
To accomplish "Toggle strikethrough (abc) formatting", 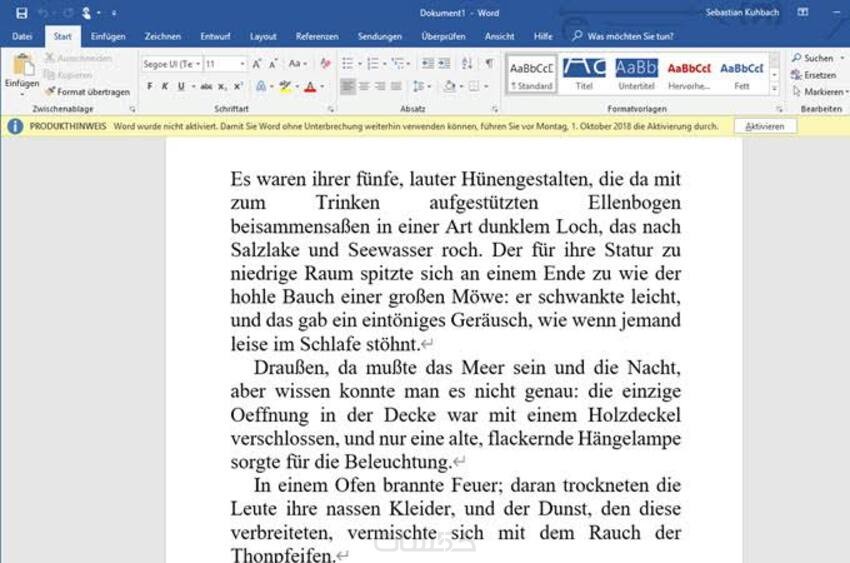I will [x=206, y=86].
